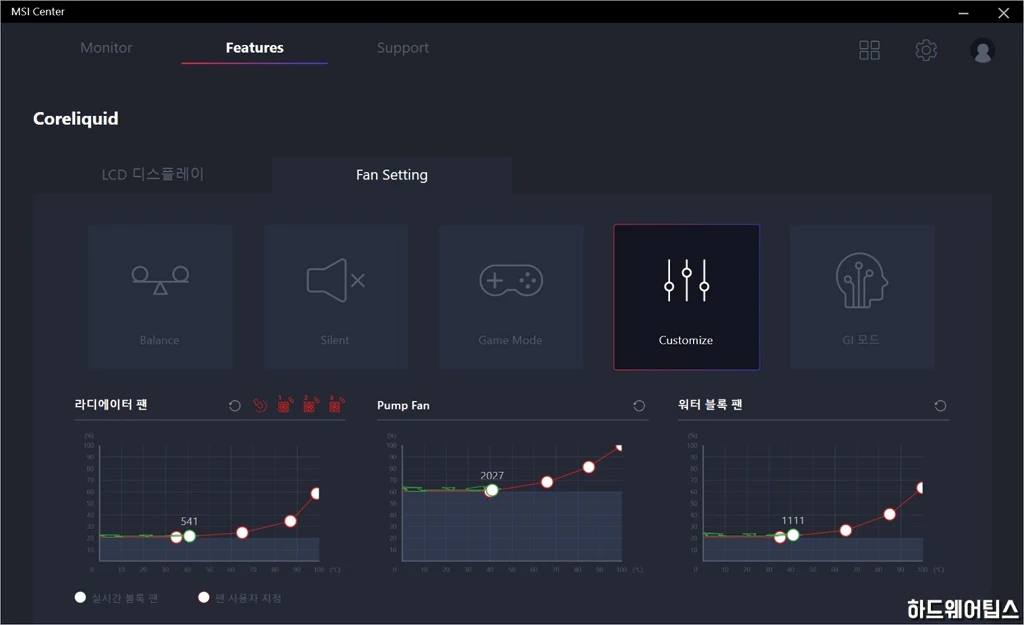Click radiator curve point at 100°C
The image size is (1024, 625).
tap(316, 494)
